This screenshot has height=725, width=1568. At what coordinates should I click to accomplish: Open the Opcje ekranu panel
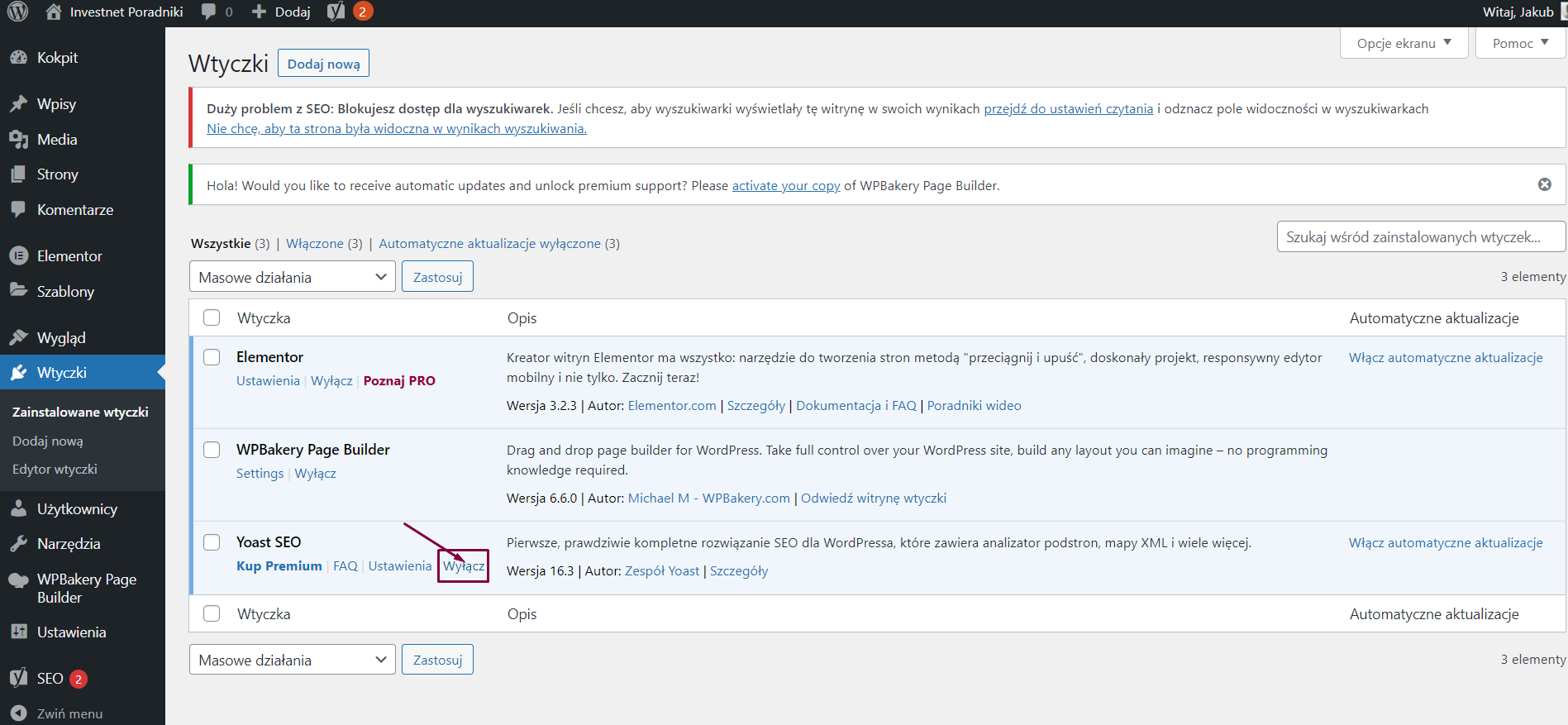(1403, 43)
